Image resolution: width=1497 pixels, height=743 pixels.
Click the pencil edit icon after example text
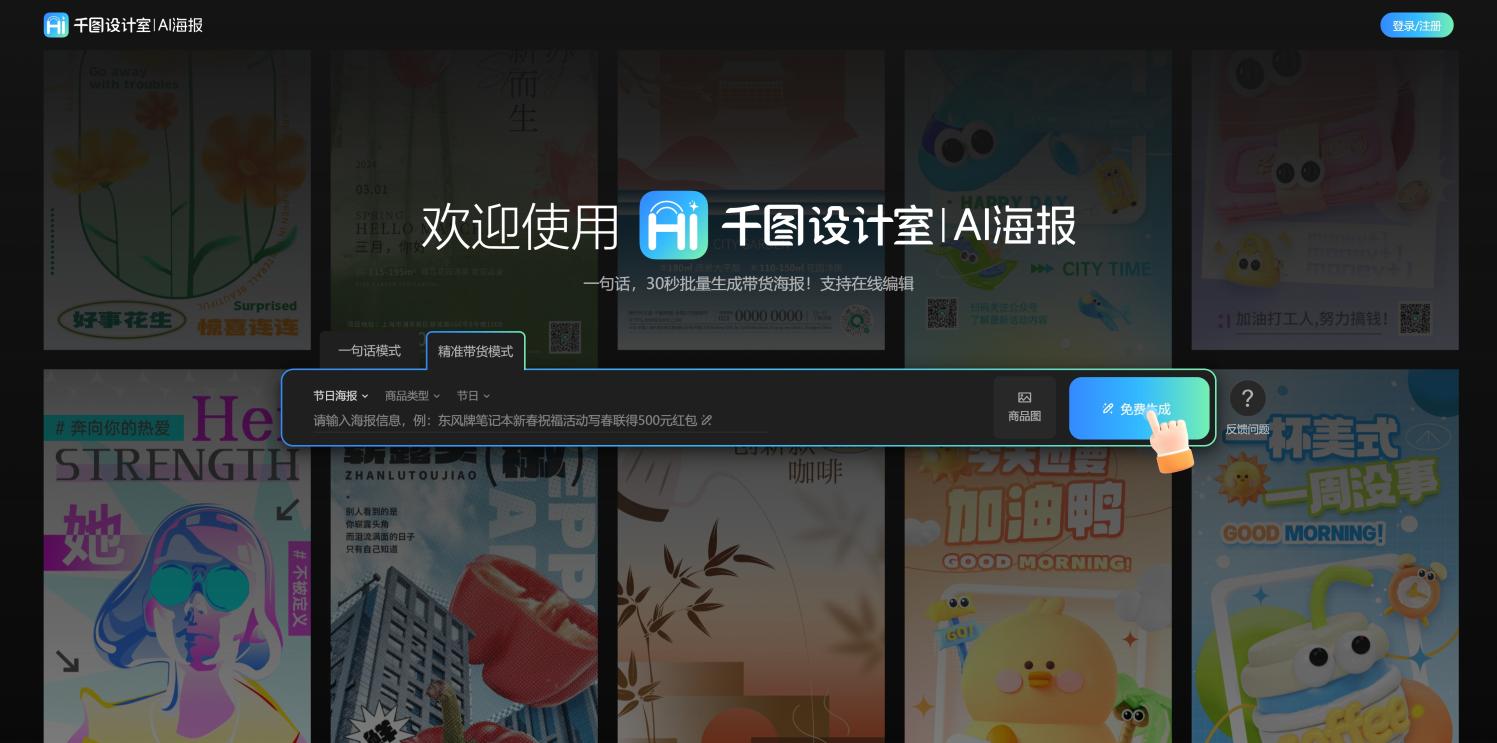[707, 421]
